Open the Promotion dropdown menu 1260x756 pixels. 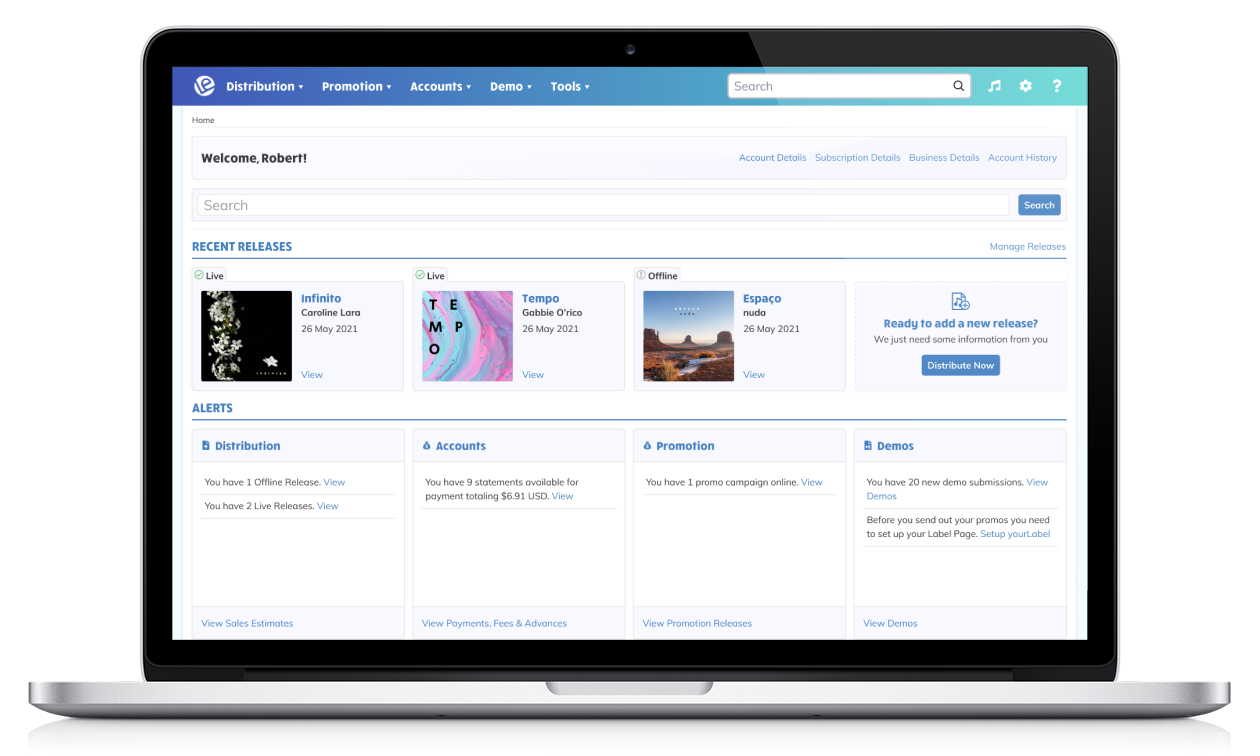[x=356, y=86]
